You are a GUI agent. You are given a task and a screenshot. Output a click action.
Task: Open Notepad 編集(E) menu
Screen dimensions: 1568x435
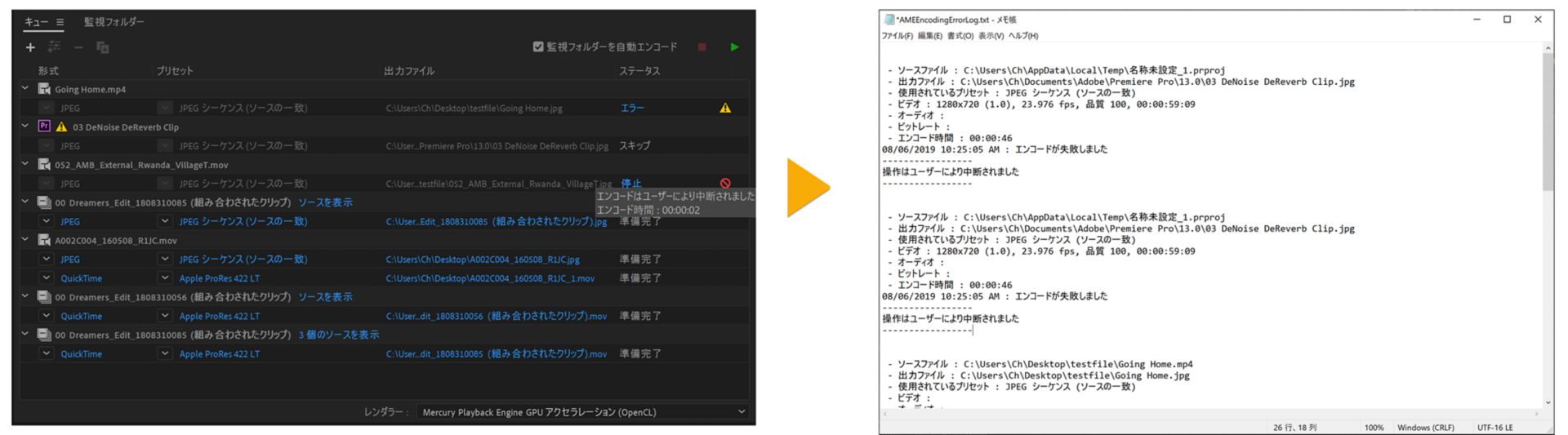(x=929, y=36)
